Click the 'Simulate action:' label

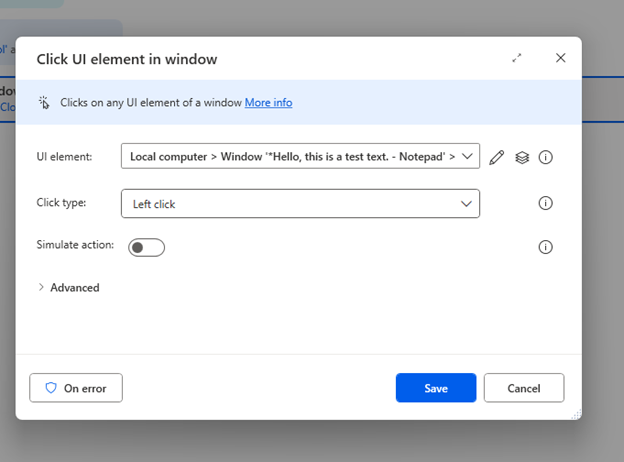75,245
